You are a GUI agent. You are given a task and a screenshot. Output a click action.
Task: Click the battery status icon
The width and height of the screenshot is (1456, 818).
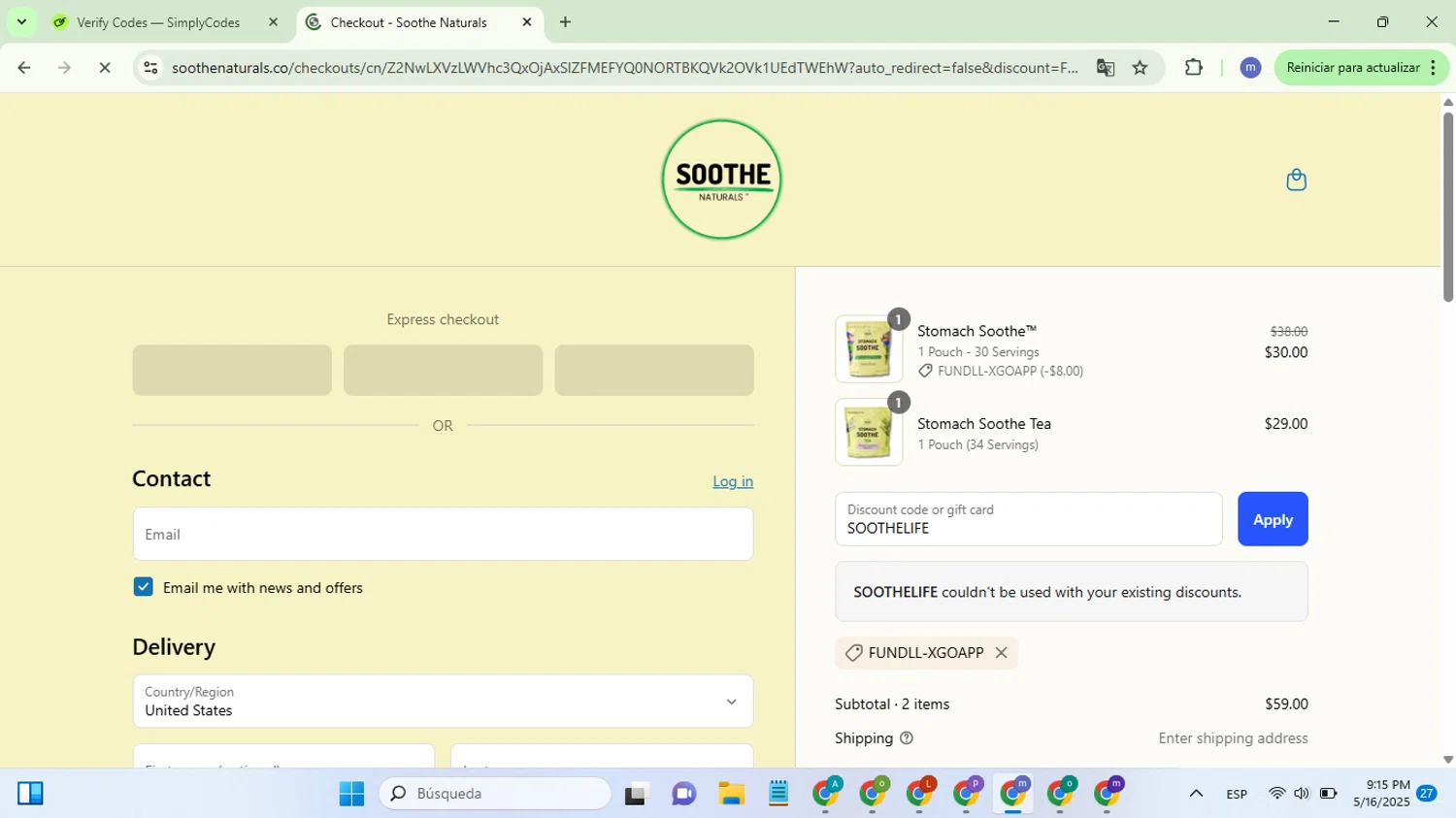click(x=1328, y=794)
